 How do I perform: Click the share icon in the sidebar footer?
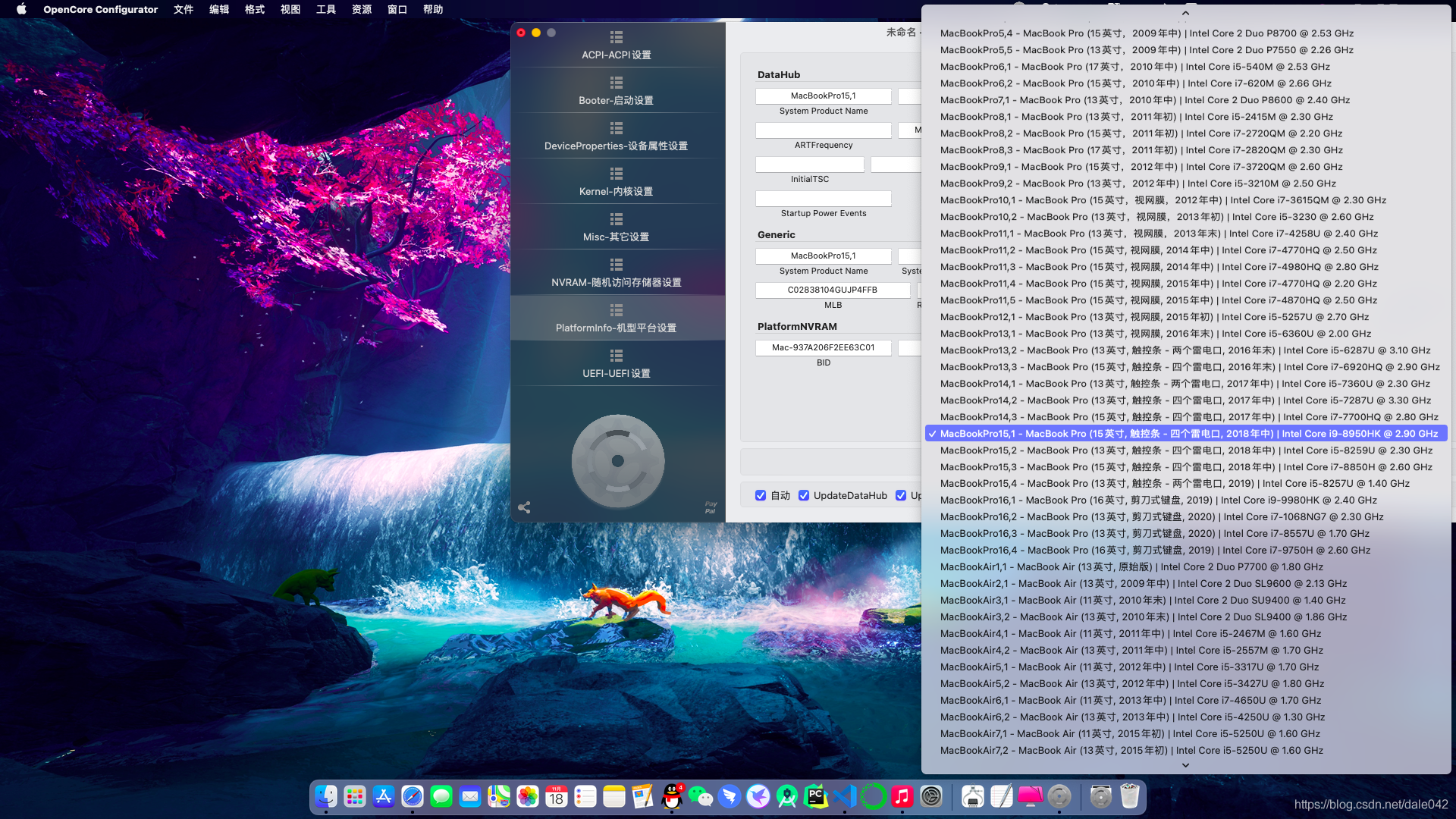point(524,507)
